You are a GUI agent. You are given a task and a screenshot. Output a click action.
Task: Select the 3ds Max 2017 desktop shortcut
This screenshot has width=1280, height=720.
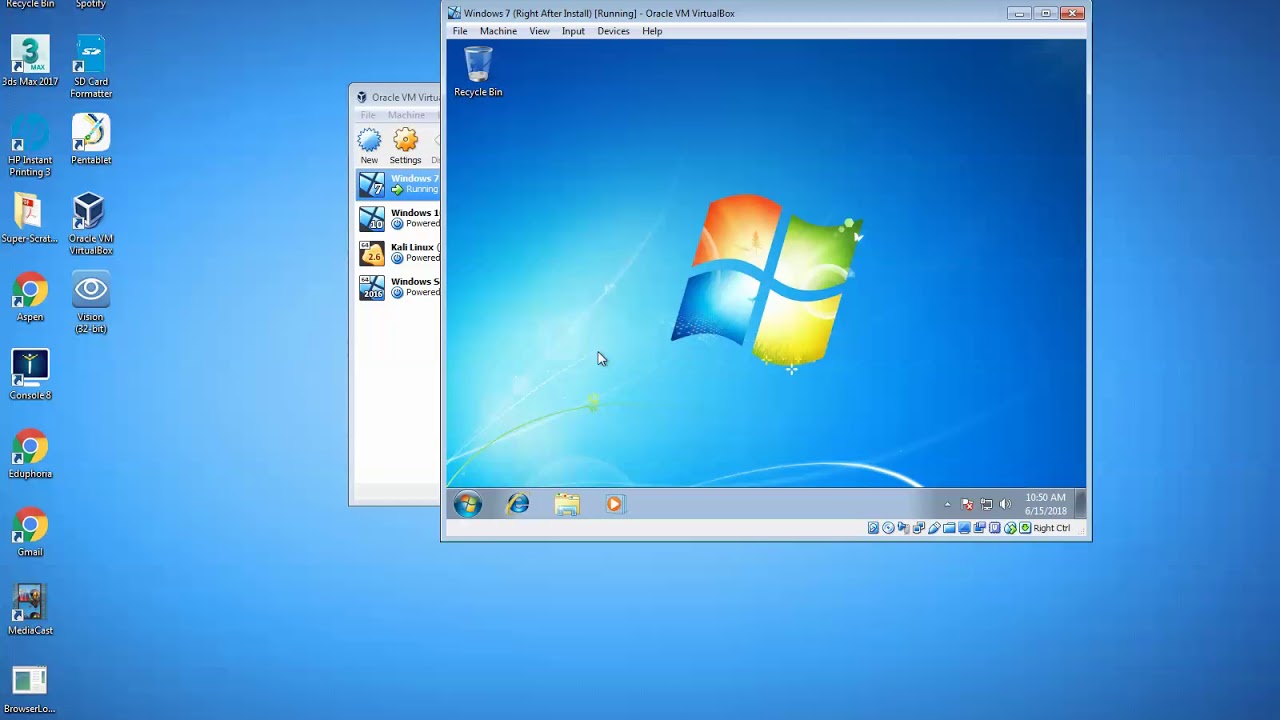point(30,61)
